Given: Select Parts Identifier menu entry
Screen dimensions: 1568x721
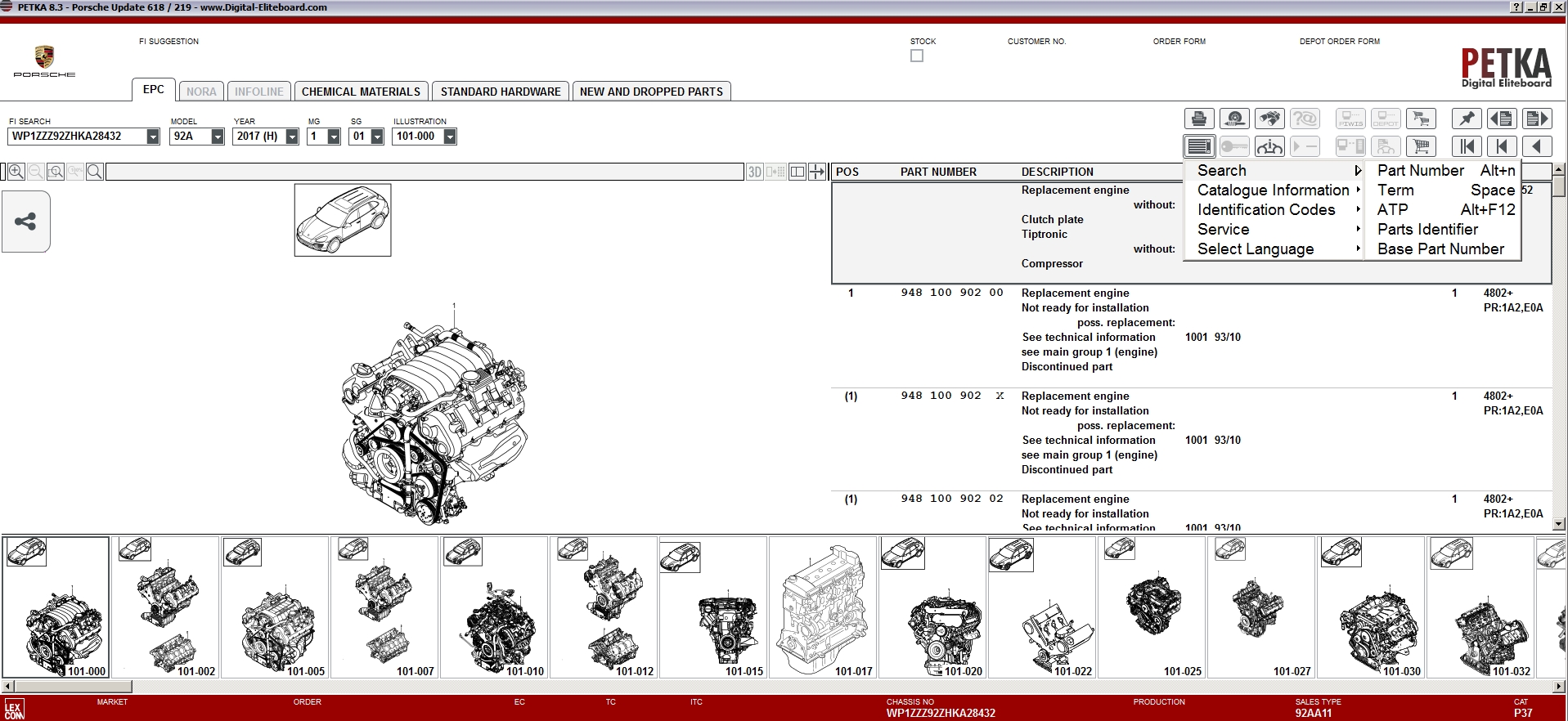Looking at the screenshot, I should point(1427,229).
